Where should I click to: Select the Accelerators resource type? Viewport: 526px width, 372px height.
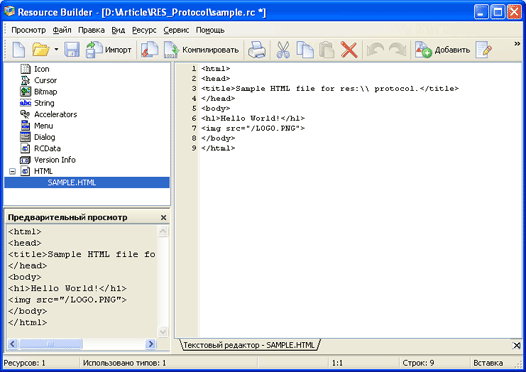[x=49, y=114]
